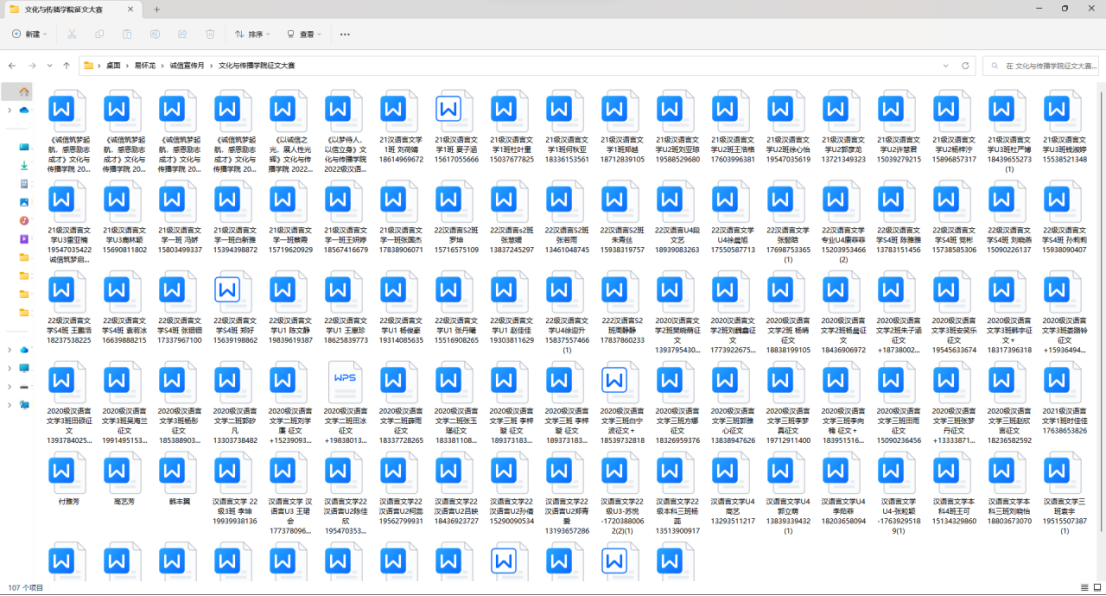Go back with the Back arrow
This screenshot has height=596, width=1106.
click(12, 66)
